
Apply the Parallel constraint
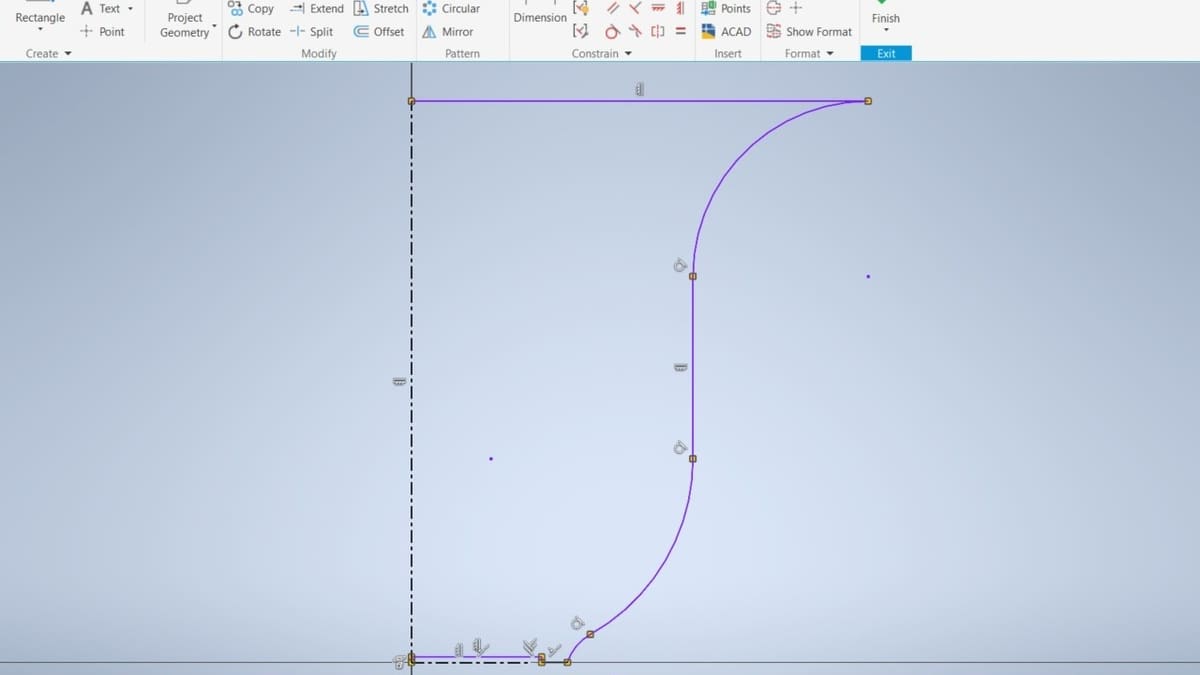pyautogui.click(x=612, y=8)
